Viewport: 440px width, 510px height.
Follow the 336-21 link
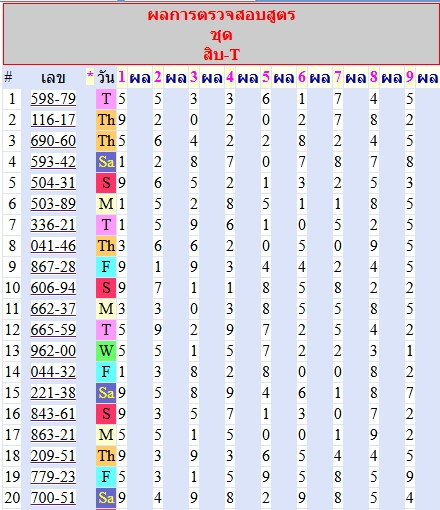53,225
